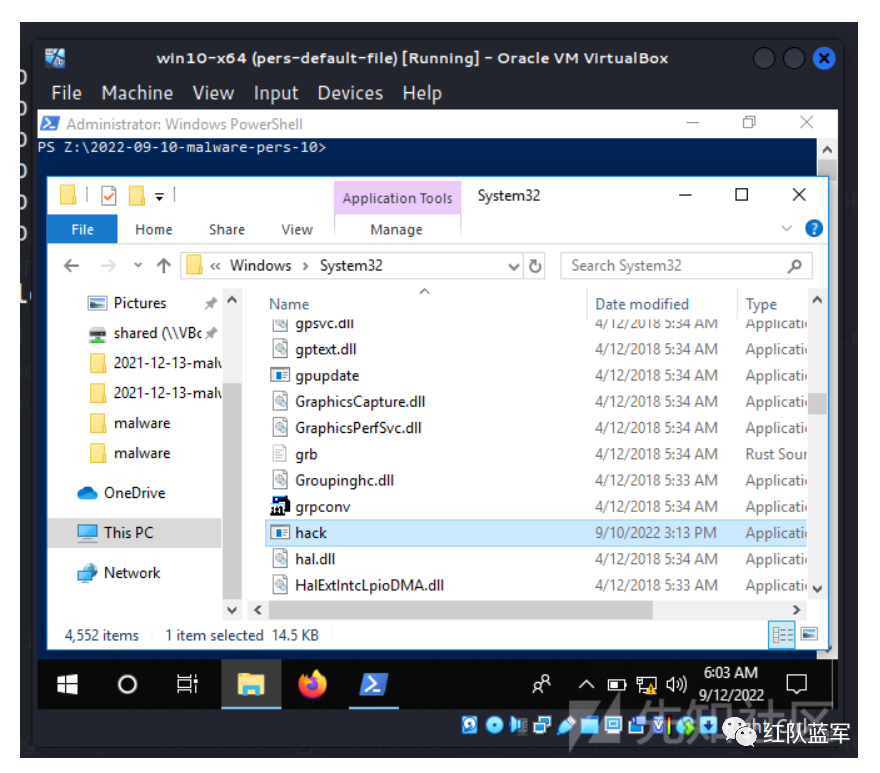Open the Devices menu in VirtualBox
The image size is (880, 773).
point(350,93)
